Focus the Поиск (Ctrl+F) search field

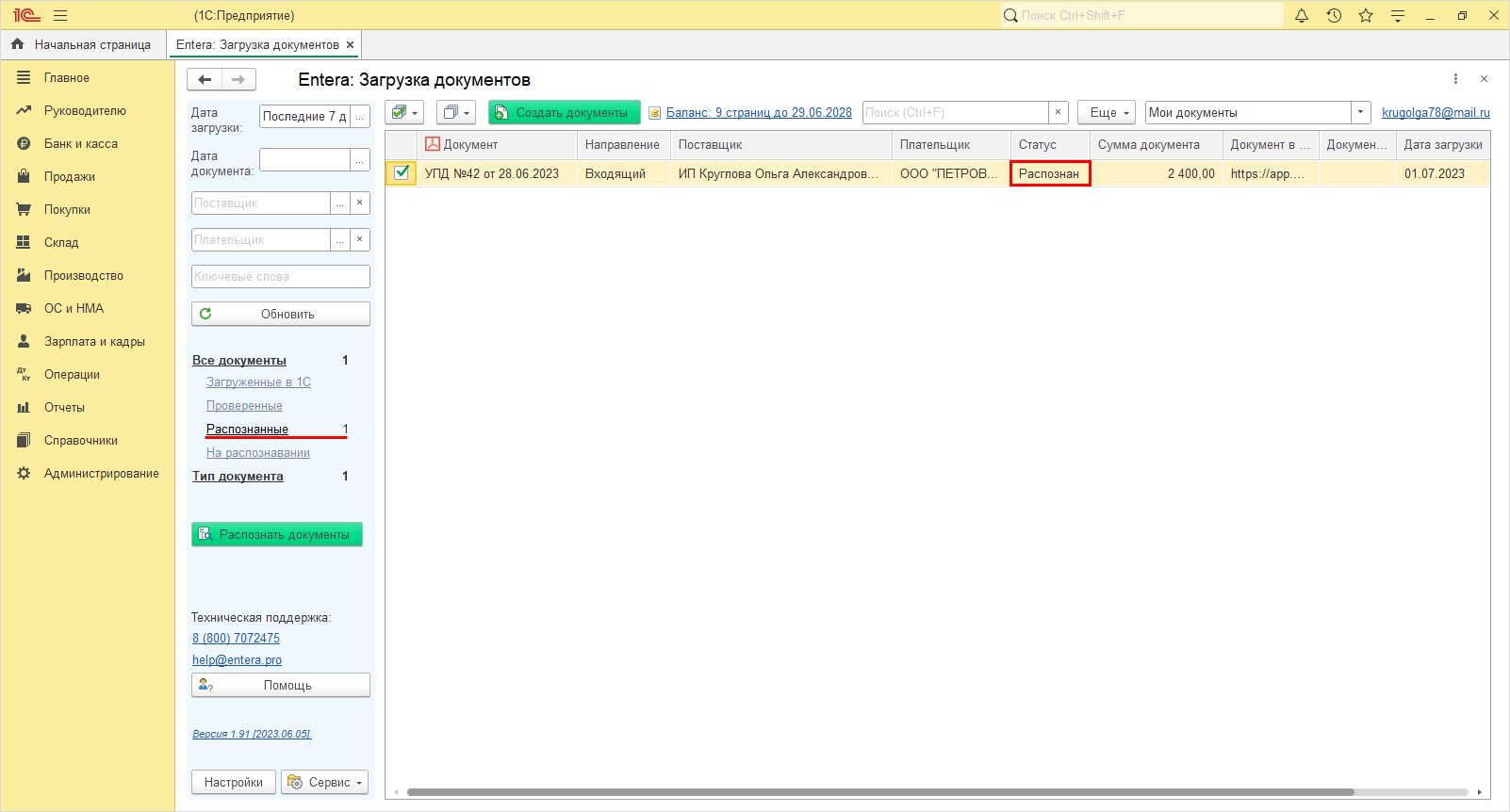pos(956,113)
